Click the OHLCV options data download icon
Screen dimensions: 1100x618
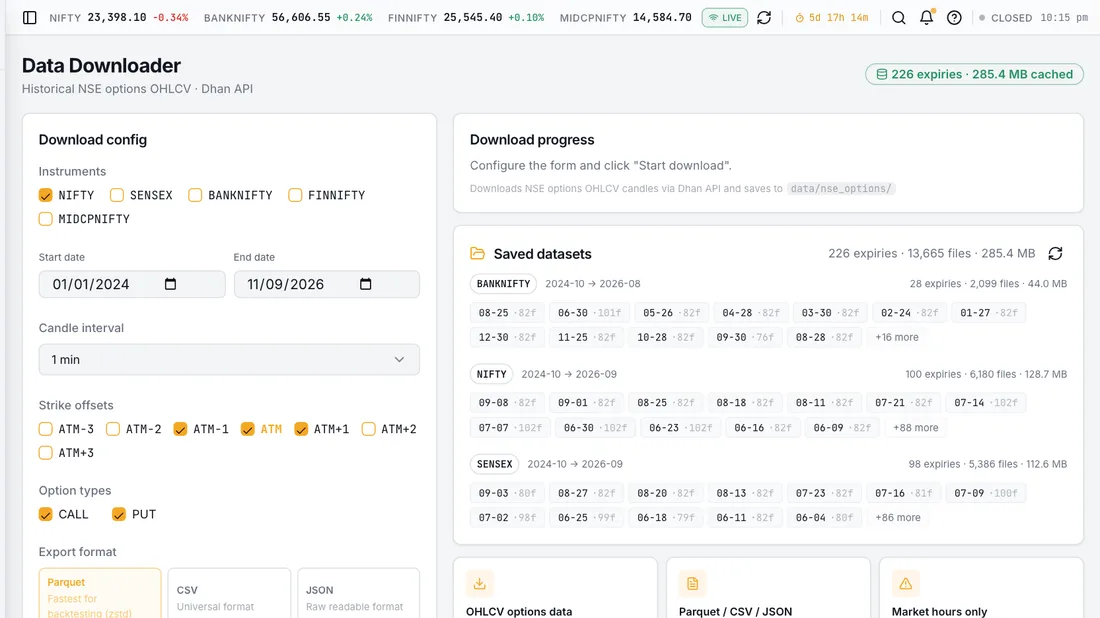point(480,584)
